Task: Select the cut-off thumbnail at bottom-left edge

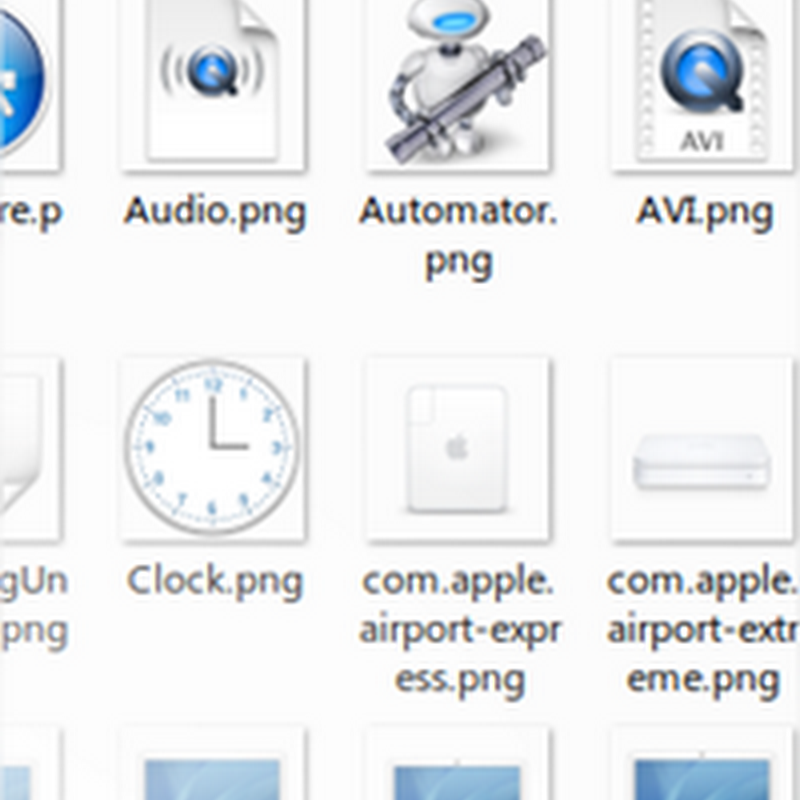Action: coord(28,765)
